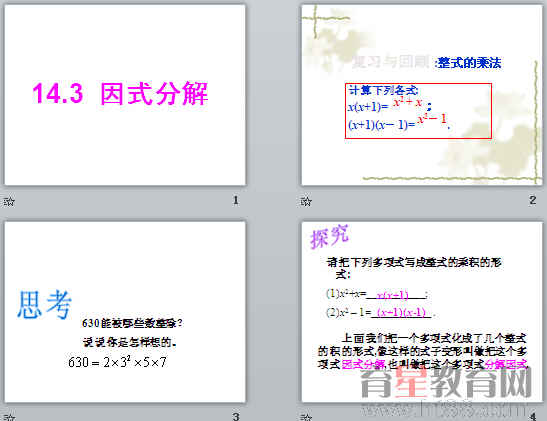This screenshot has height=421, width=547.
Task: Click the animation star icon under slide 3
Action: coord(9,417)
